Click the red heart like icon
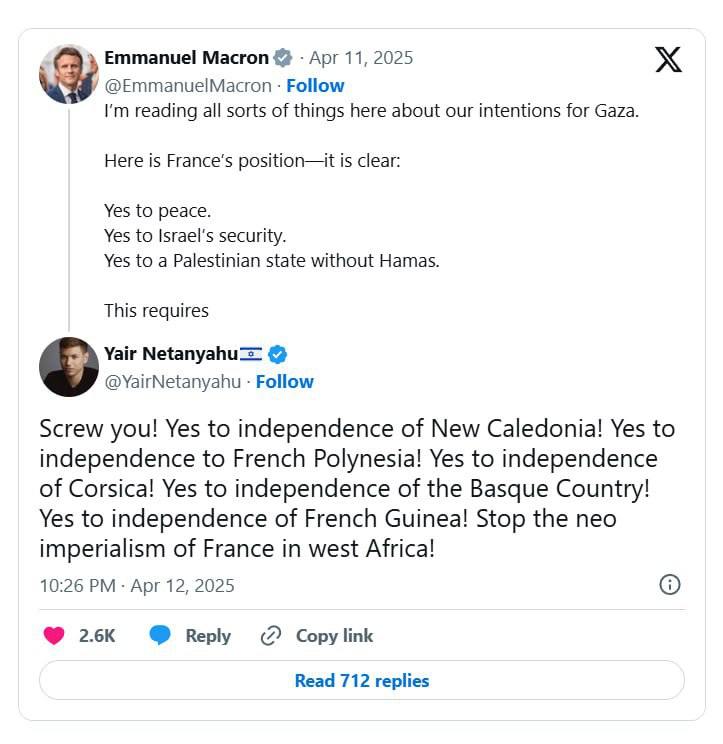This screenshot has width=723, height=744. [54, 636]
